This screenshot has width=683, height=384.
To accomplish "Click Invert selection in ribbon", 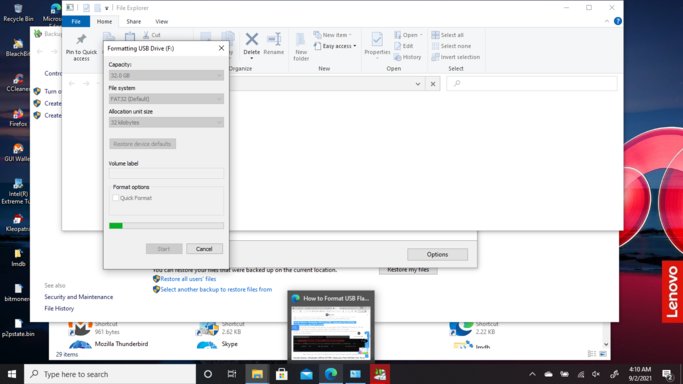I will 455,57.
